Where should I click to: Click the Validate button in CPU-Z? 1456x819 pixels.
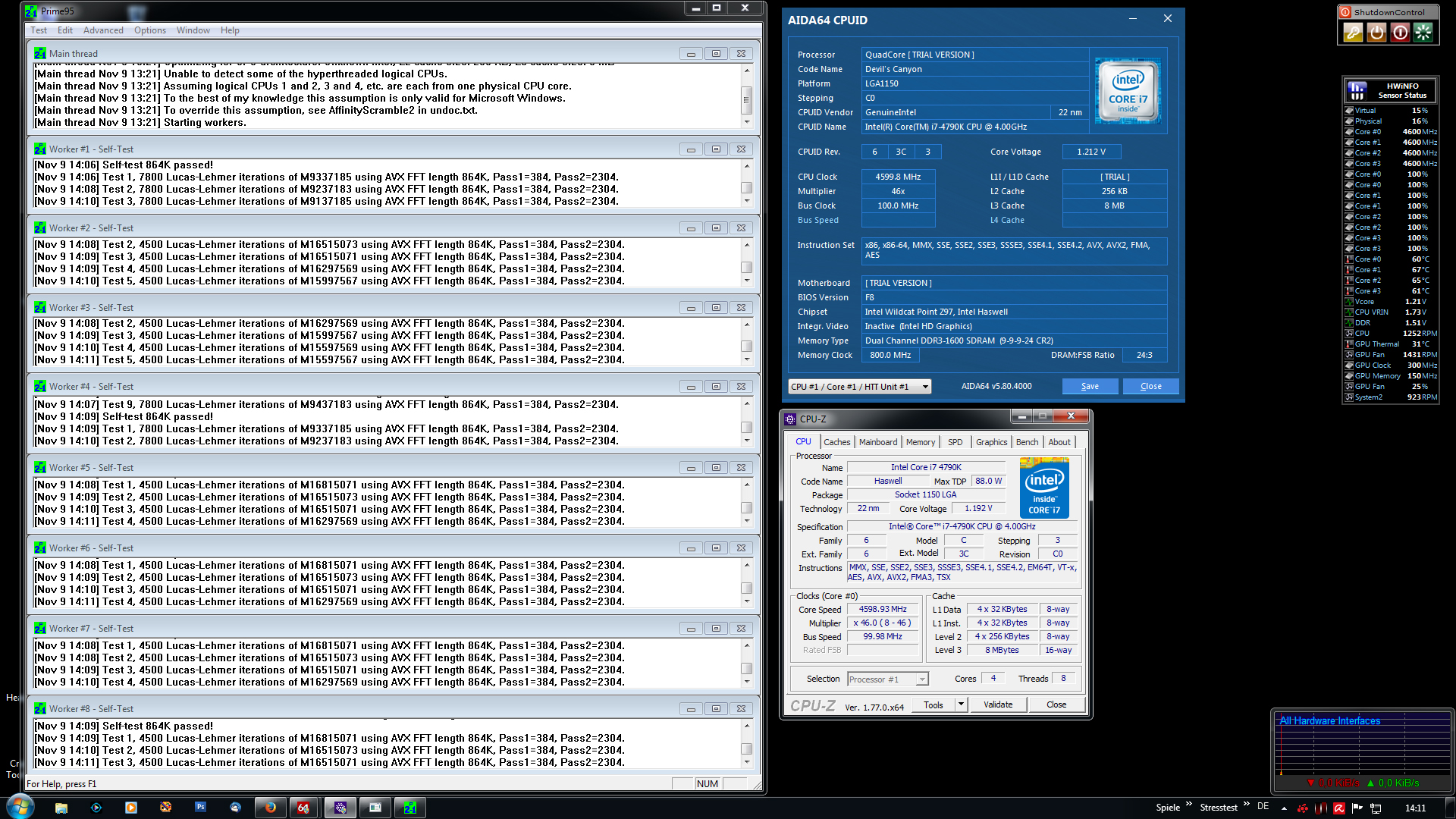tap(998, 704)
